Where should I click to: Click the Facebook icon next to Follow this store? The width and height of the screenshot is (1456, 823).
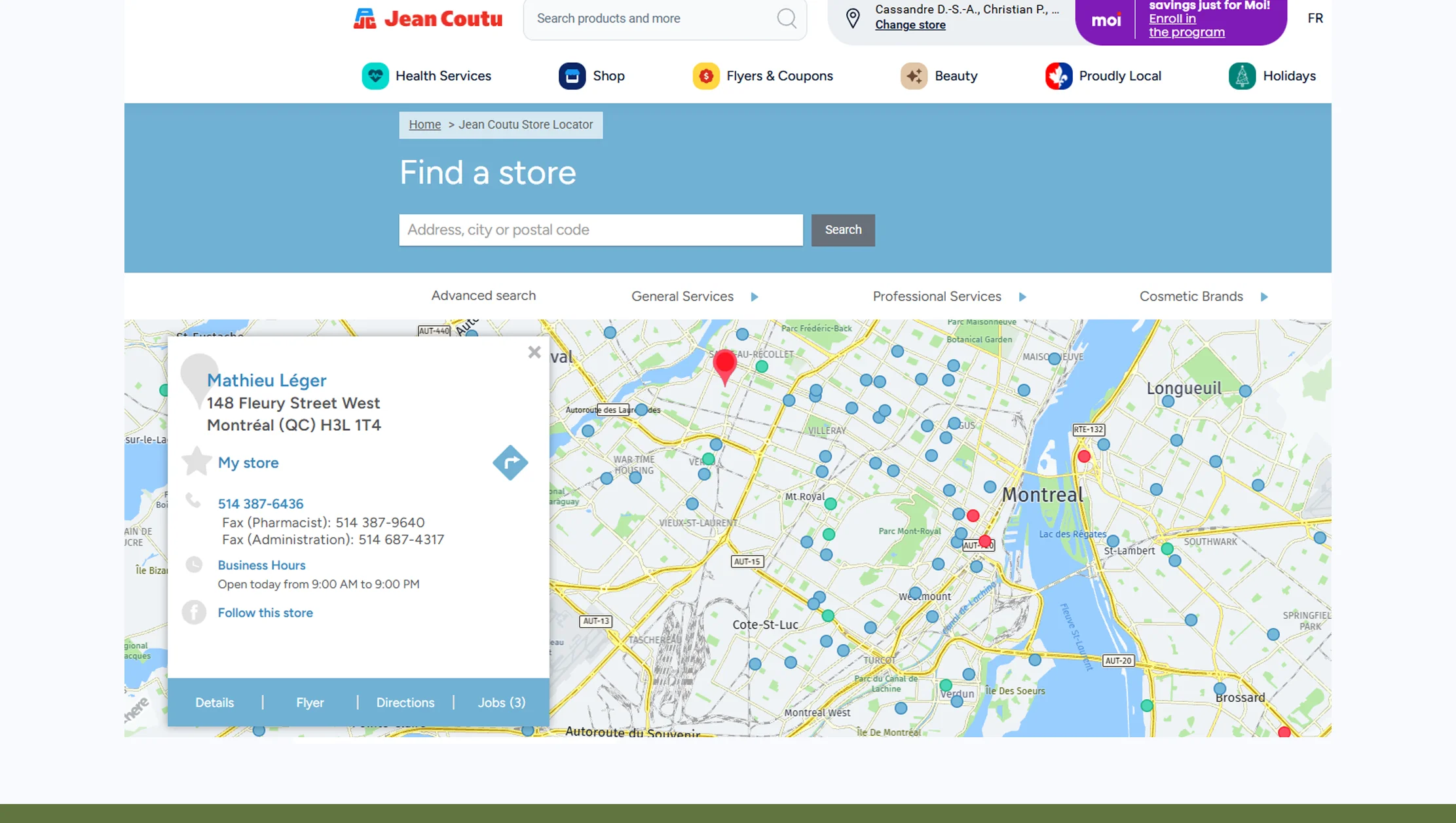(x=194, y=612)
